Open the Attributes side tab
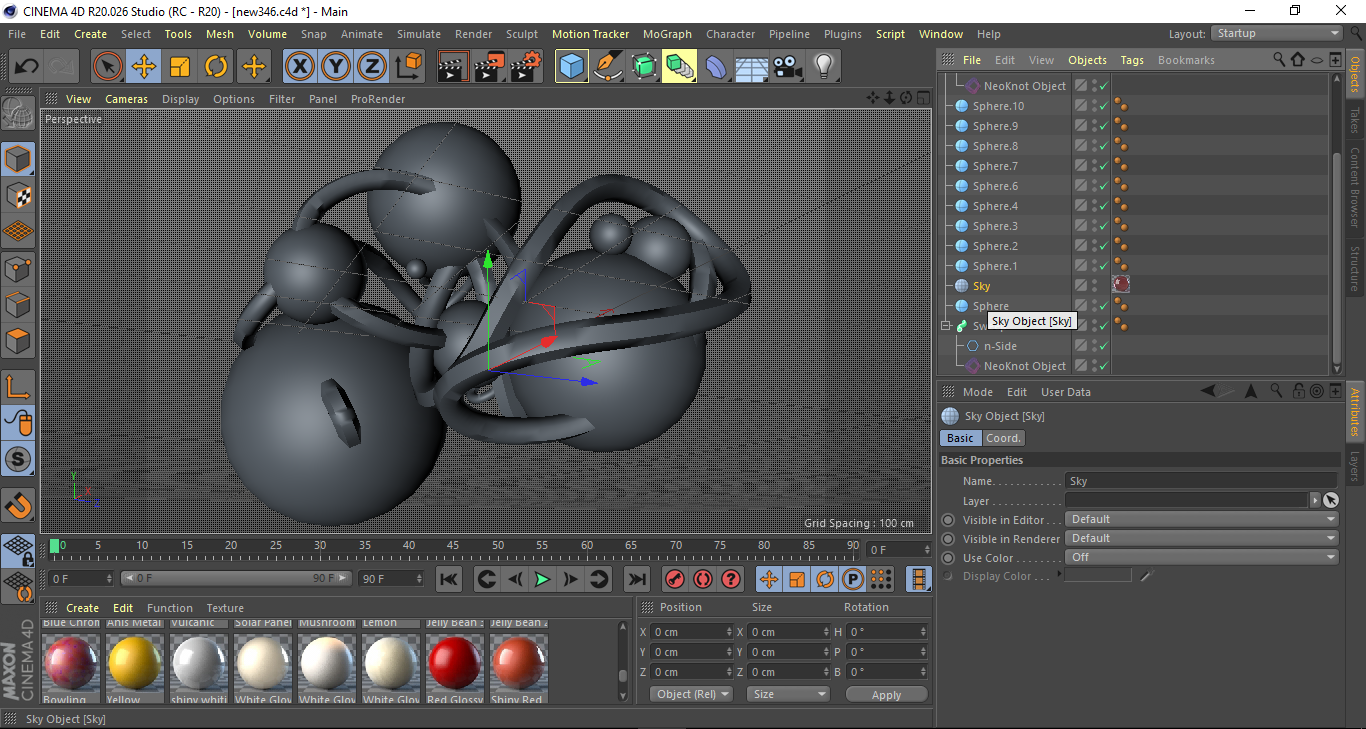The width and height of the screenshot is (1366, 729). tap(1355, 412)
